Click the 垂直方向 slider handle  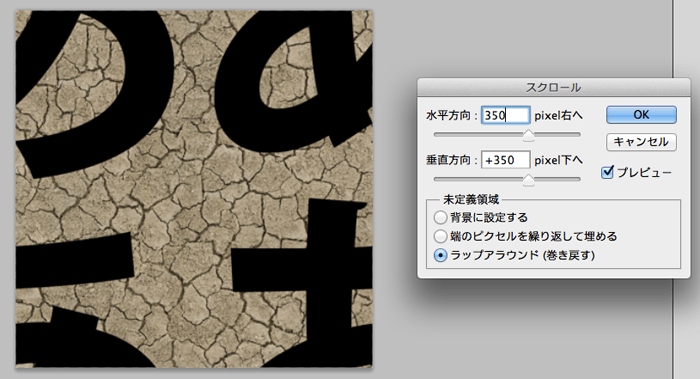[x=528, y=180]
